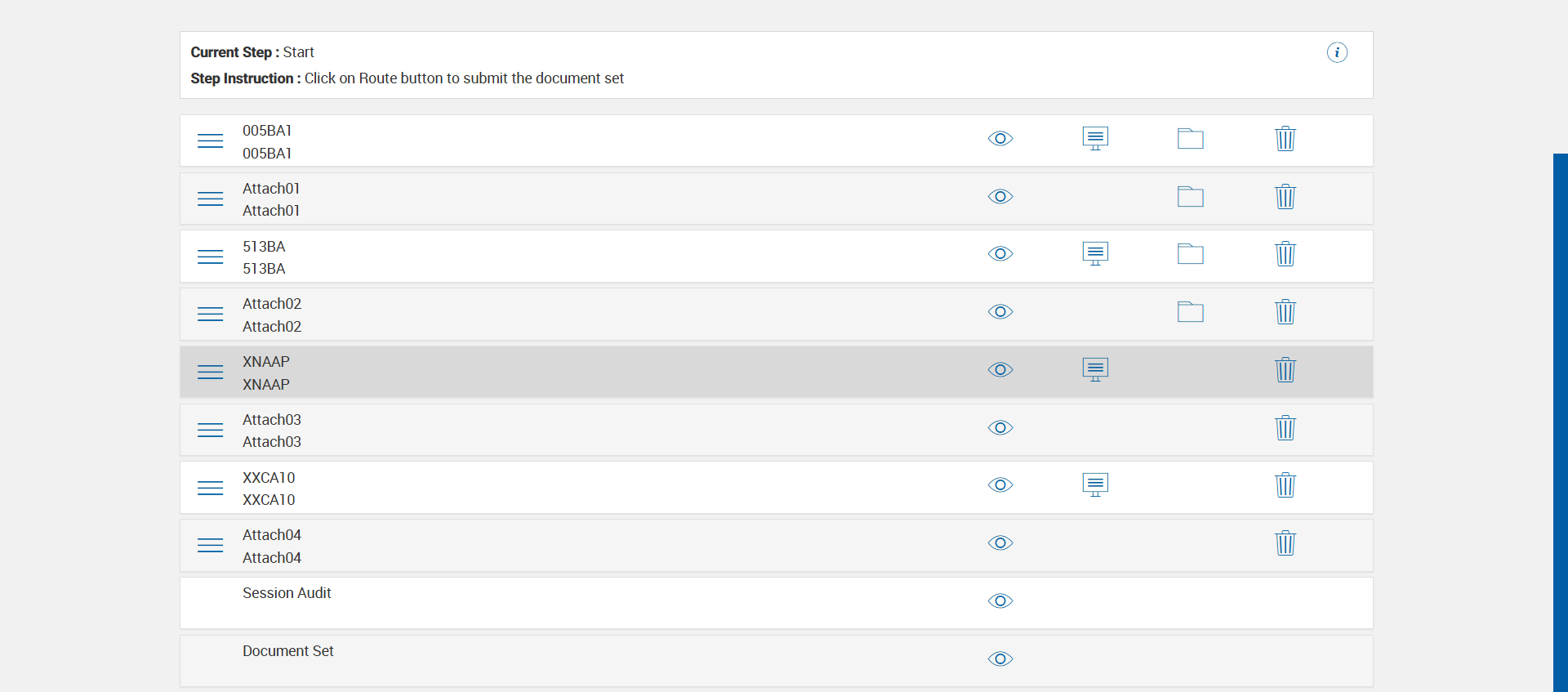Screen dimensions: 1568x692
Task: Click the reorder handle for XNAAP row
Action: coord(210,373)
